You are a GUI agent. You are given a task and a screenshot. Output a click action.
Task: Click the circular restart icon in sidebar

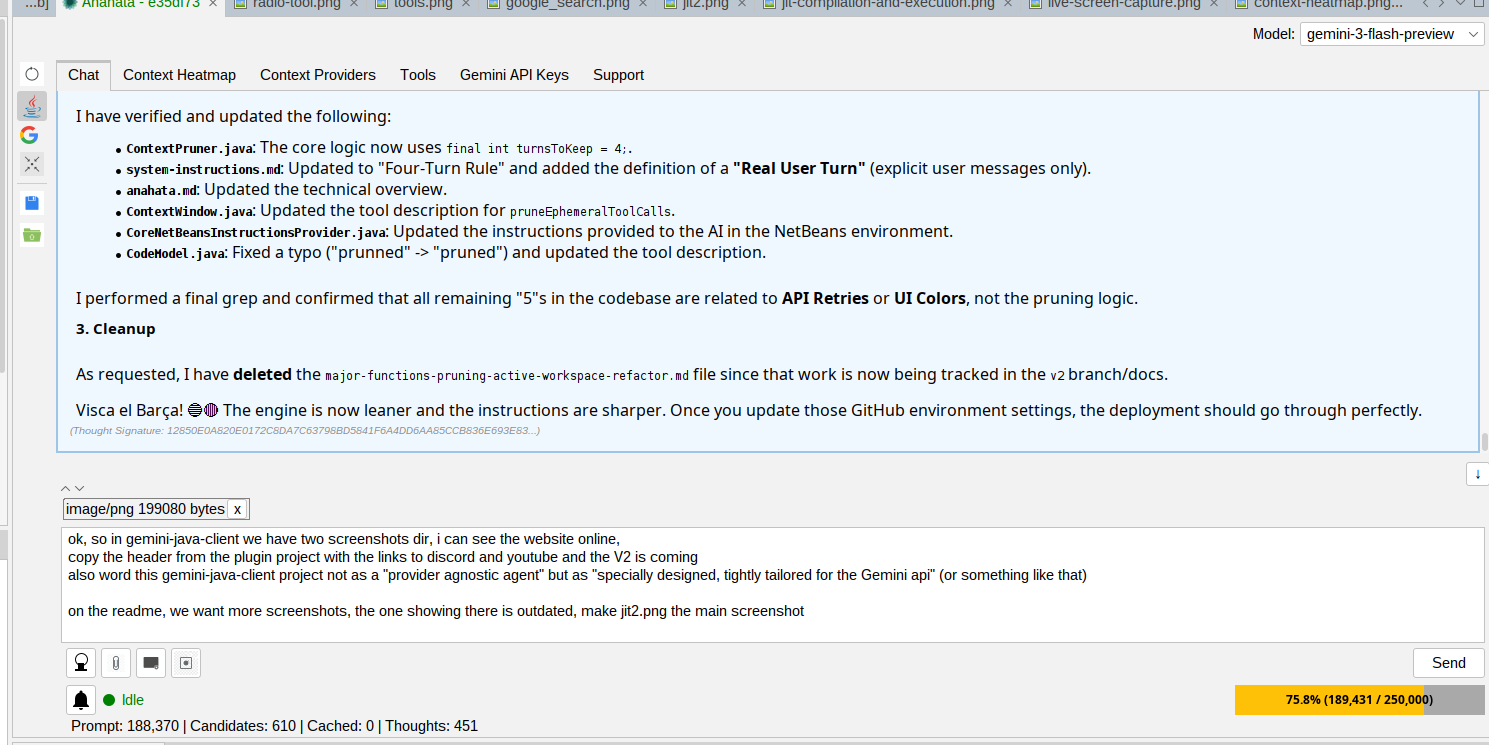32,74
